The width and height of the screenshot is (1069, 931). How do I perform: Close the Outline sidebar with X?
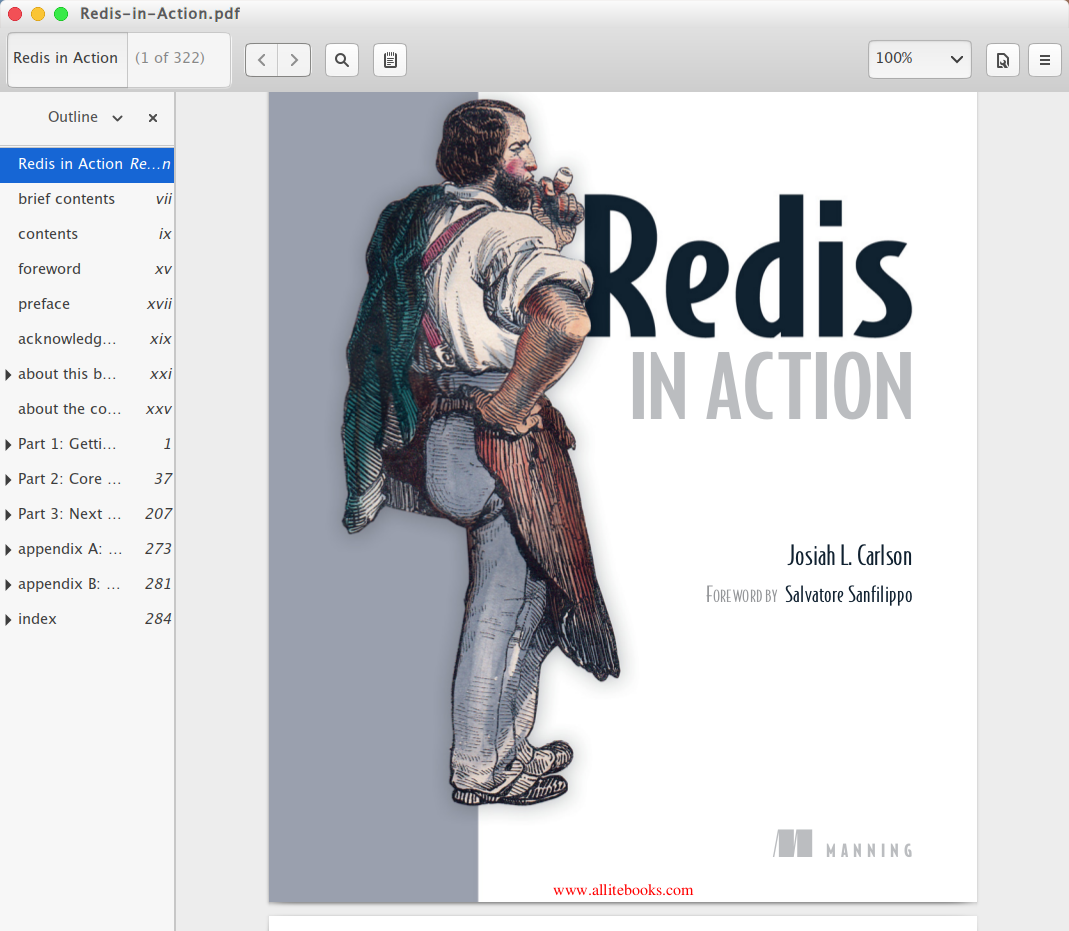click(x=153, y=118)
